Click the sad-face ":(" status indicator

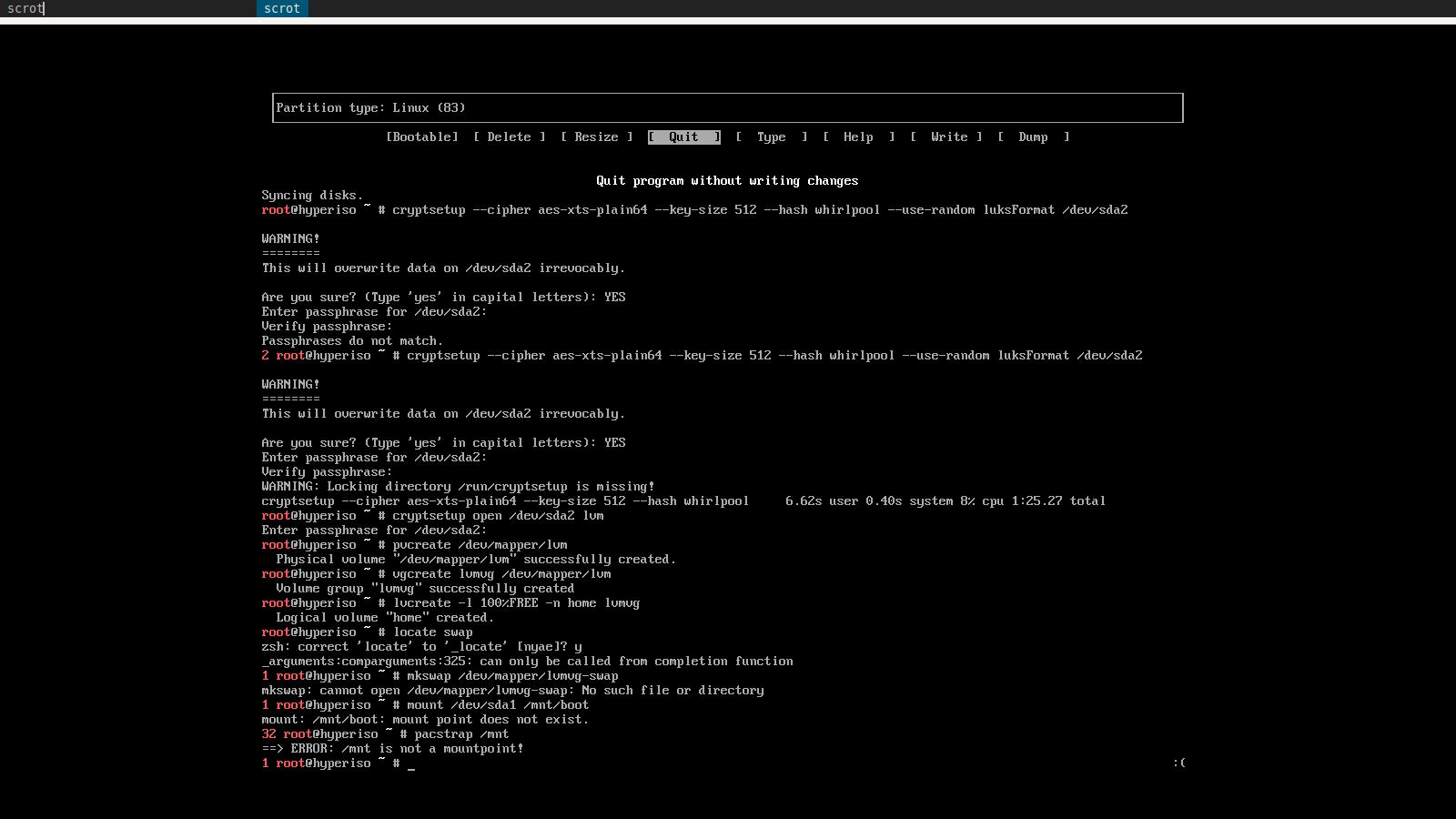(x=1178, y=763)
